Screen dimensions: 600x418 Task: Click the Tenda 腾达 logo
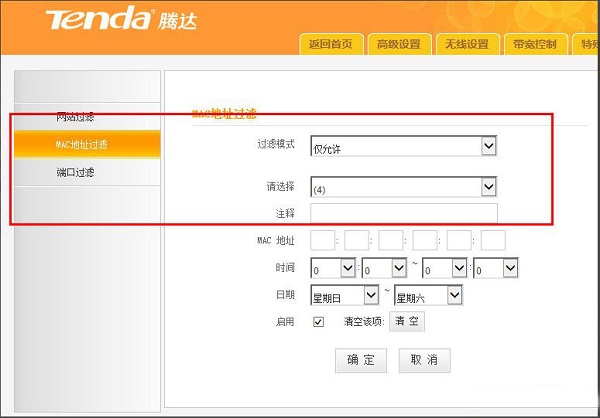click(121, 19)
